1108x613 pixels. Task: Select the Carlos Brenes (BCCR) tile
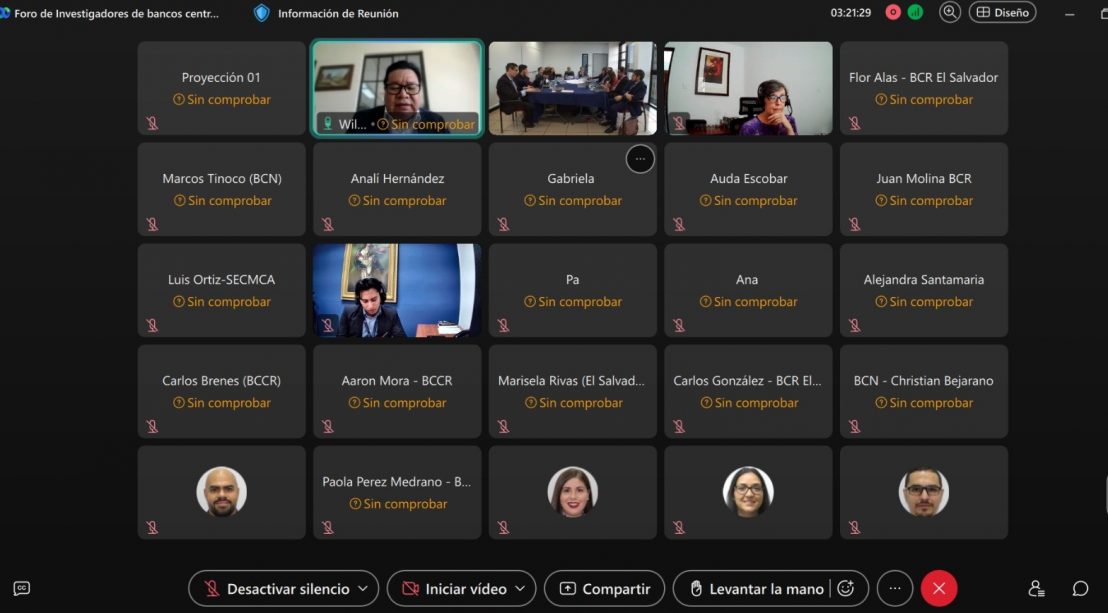221,391
